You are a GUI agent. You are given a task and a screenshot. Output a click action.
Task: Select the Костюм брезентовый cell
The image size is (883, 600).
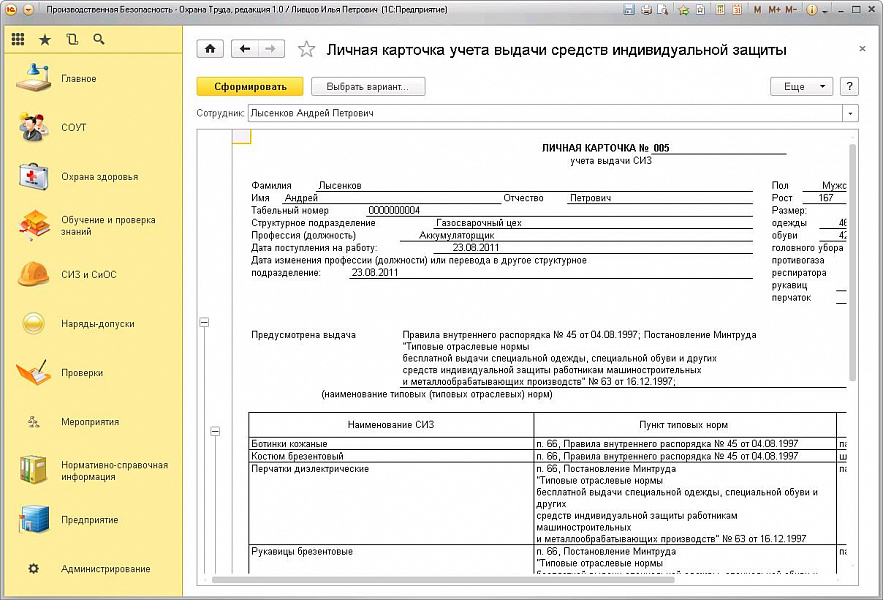pos(391,456)
